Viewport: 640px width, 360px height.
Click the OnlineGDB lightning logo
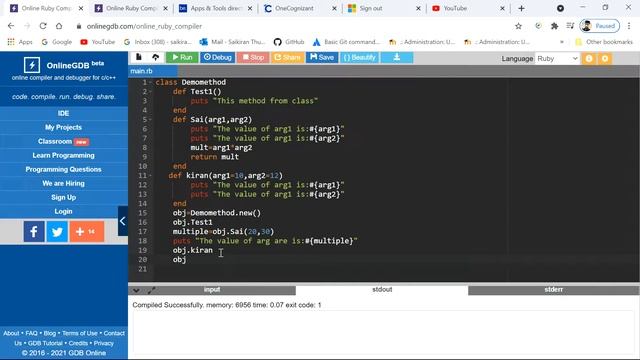tap(32, 65)
